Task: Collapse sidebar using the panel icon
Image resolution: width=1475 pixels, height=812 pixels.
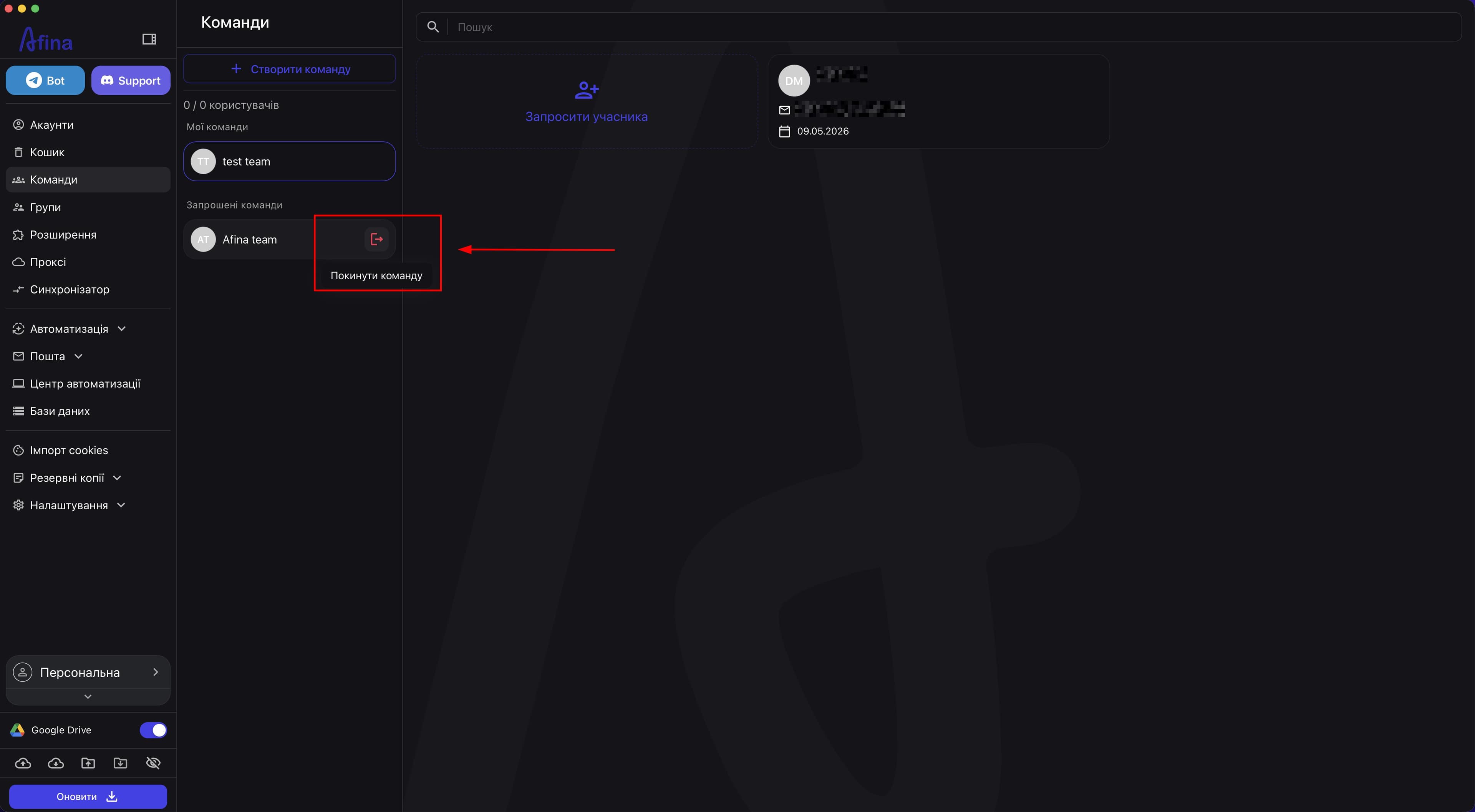Action: [x=149, y=39]
